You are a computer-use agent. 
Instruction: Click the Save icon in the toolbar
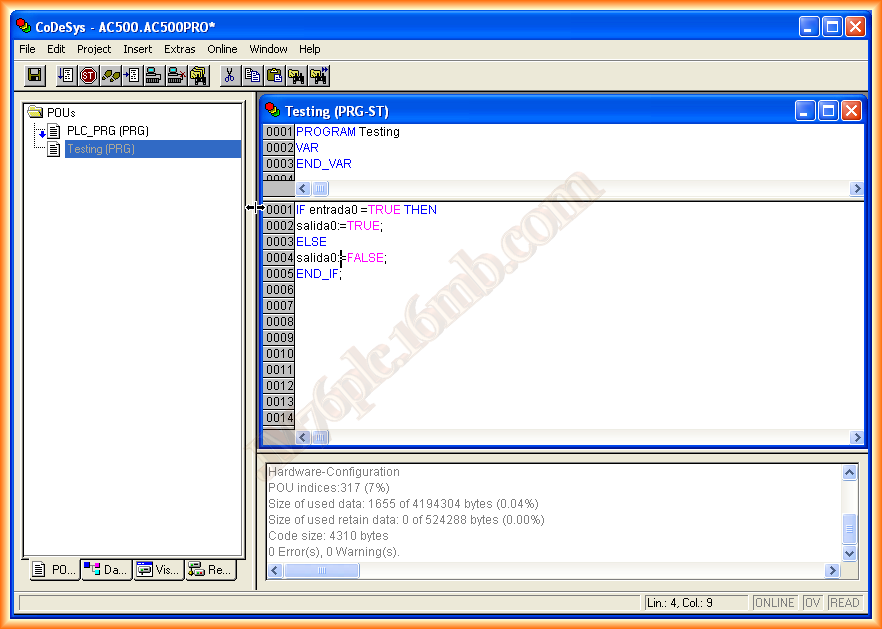[34, 75]
